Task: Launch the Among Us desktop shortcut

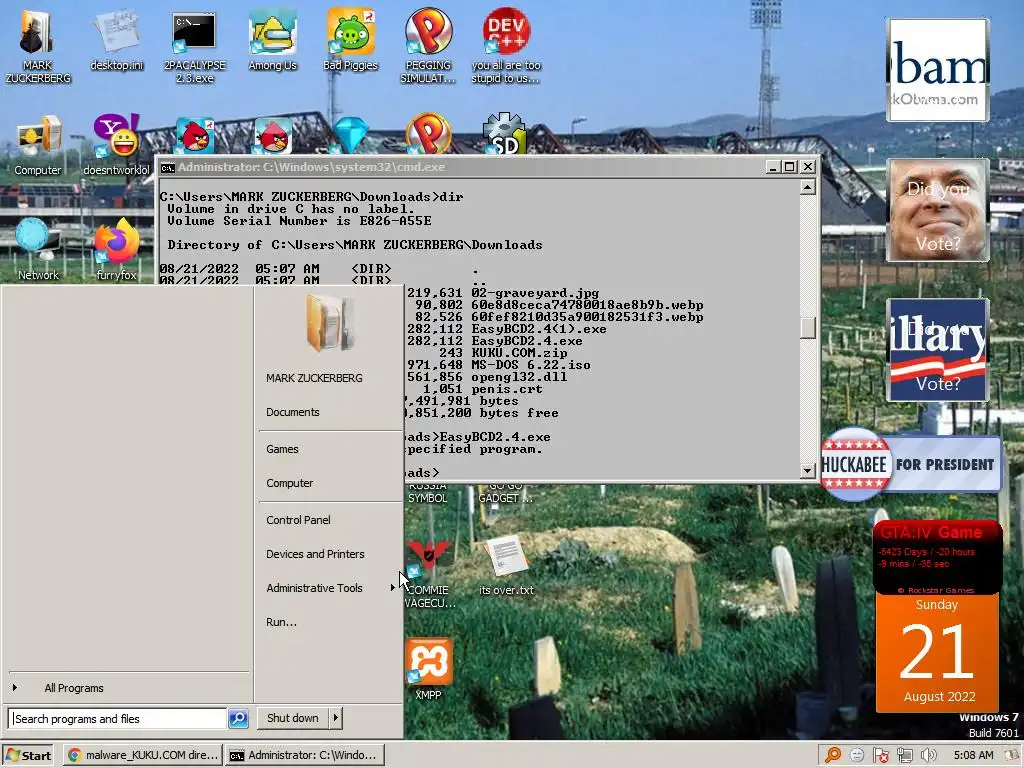Action: 272,40
